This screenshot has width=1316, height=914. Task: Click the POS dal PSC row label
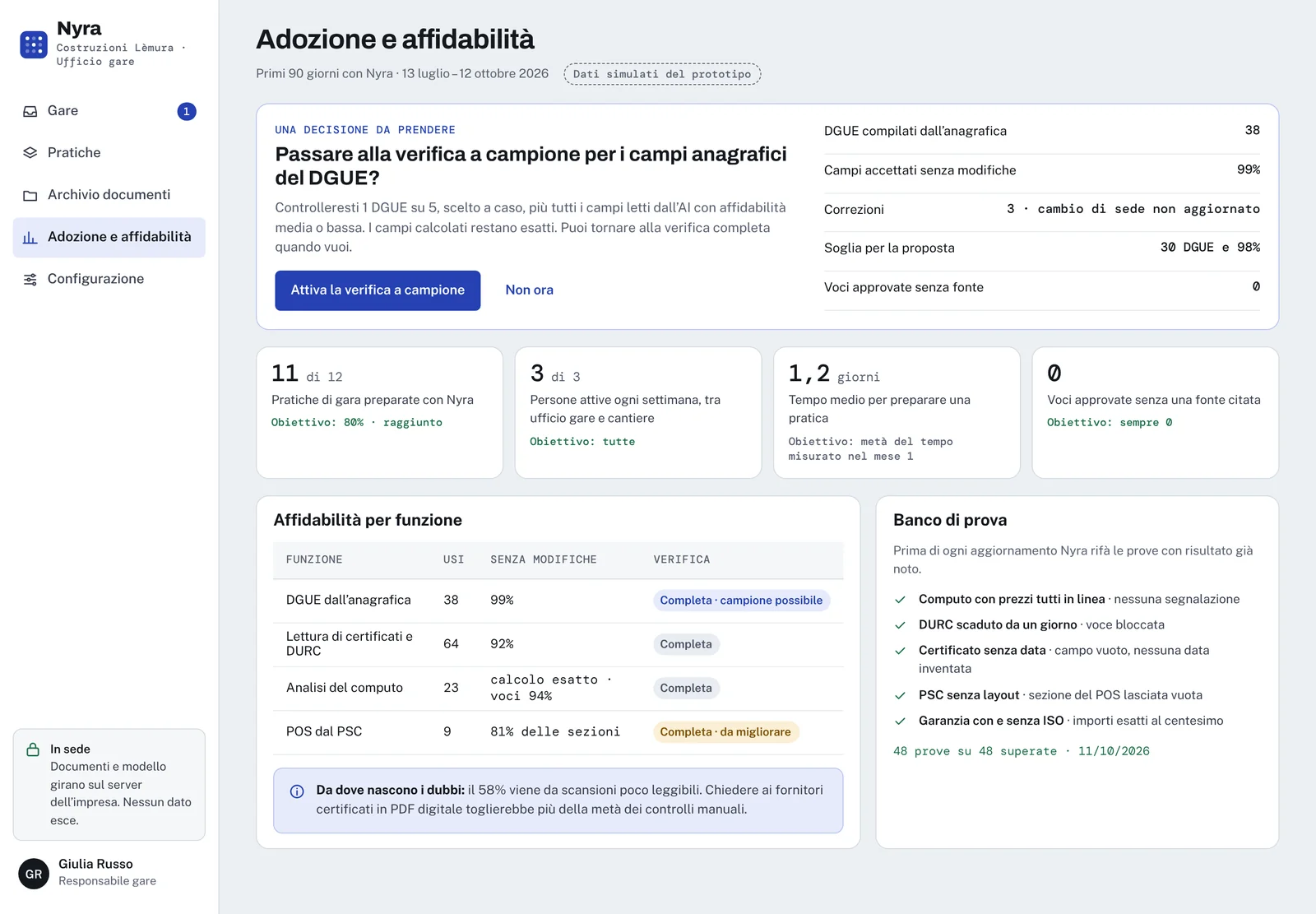(324, 731)
